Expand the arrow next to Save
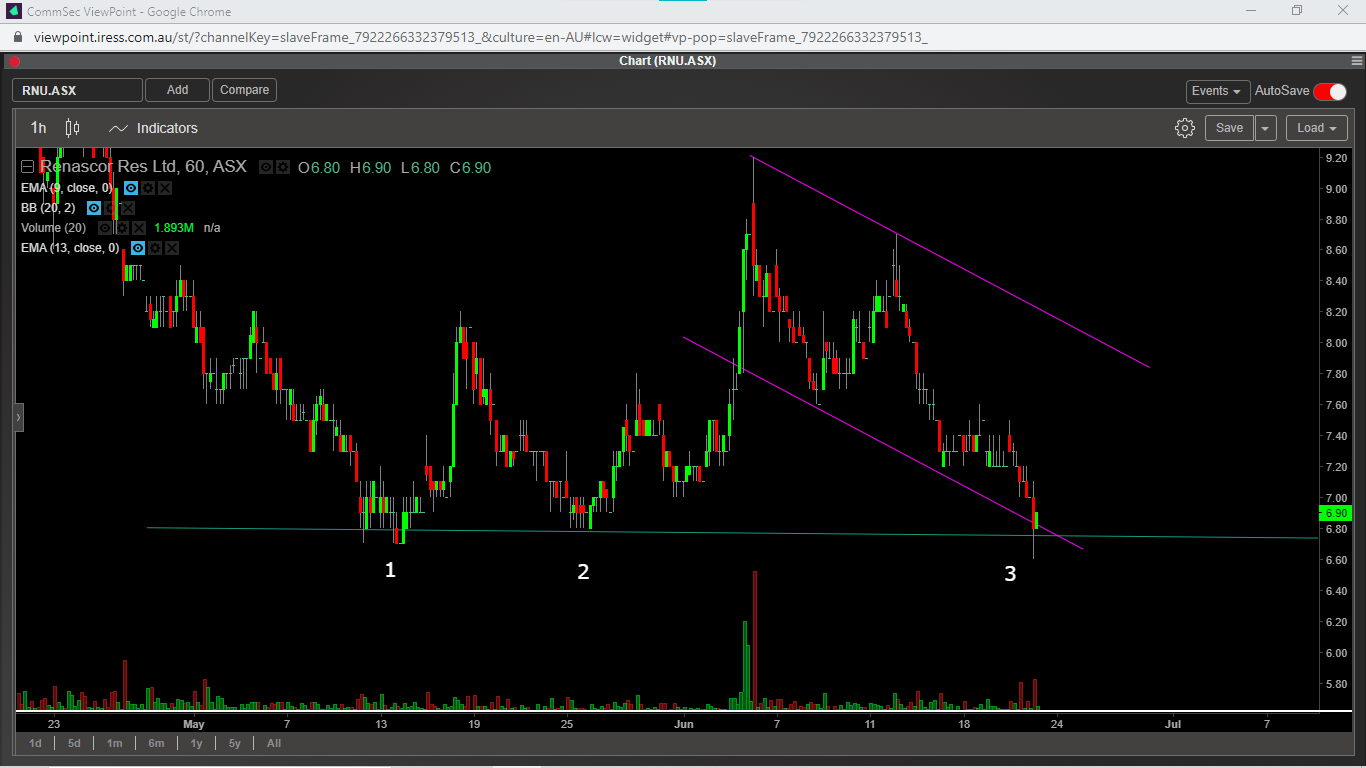1366x768 pixels. tap(1266, 128)
